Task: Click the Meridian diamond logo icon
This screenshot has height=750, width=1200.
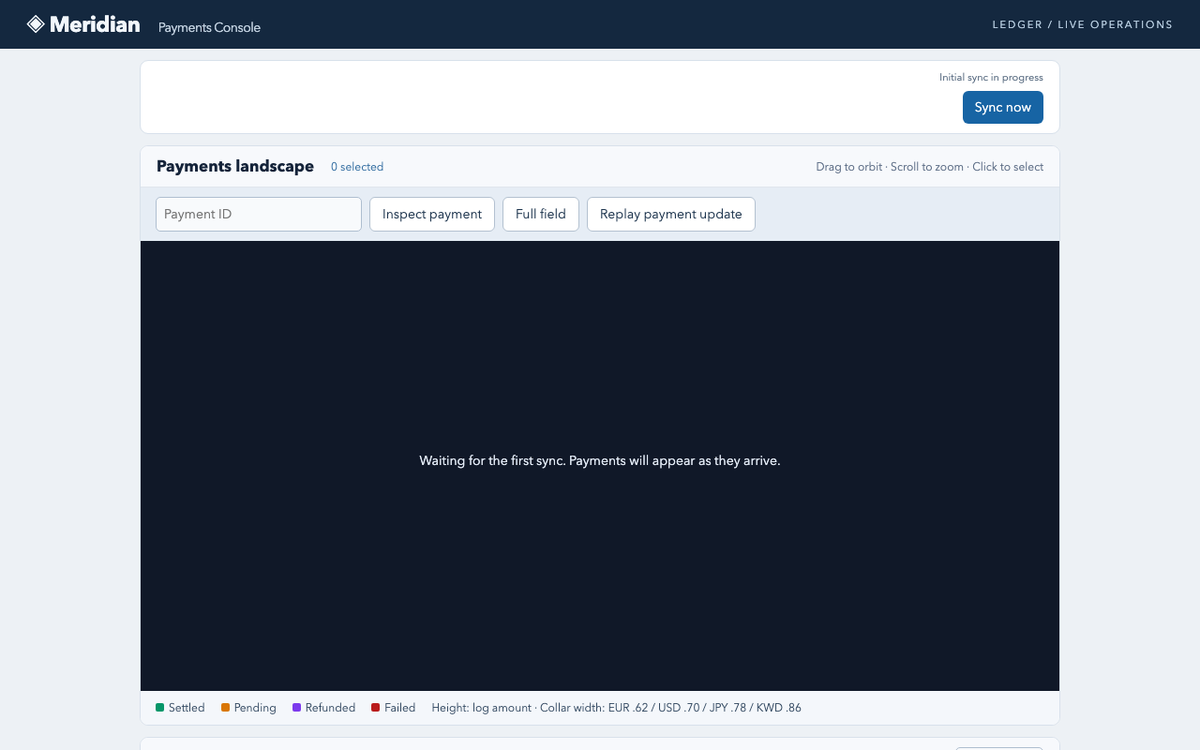Action: pos(35,24)
